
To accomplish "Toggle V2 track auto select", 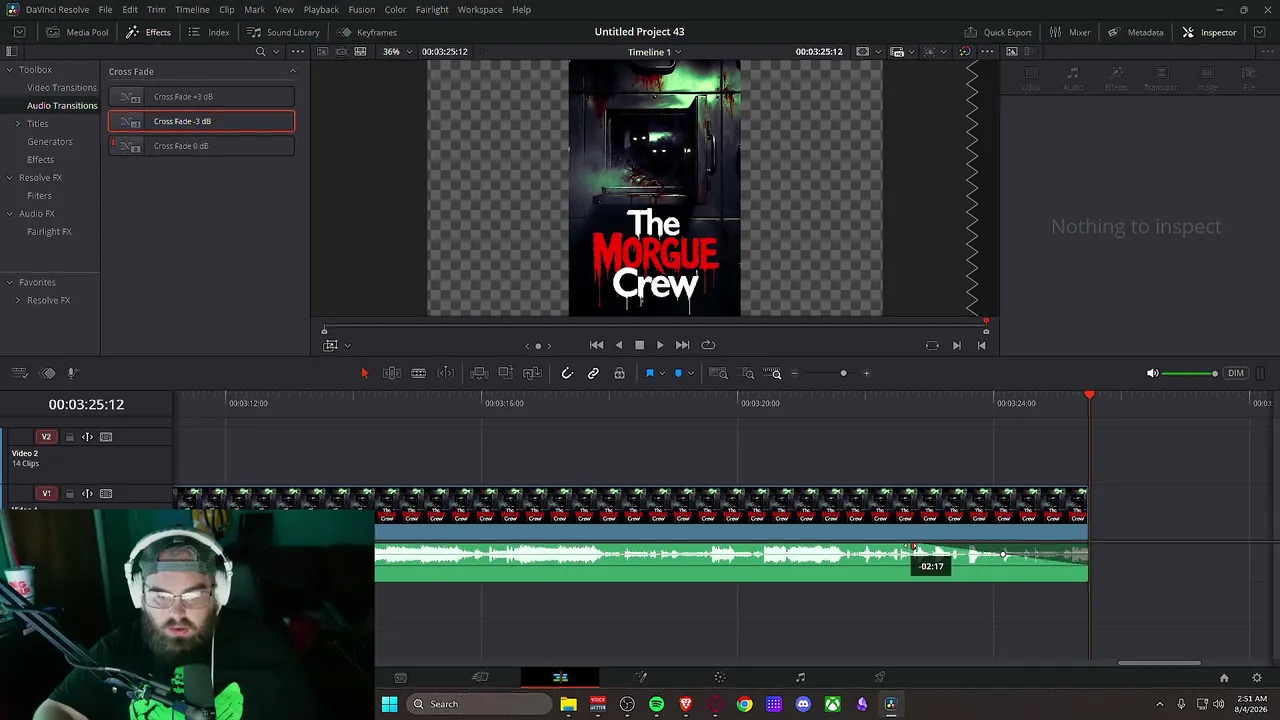I will 87,437.
